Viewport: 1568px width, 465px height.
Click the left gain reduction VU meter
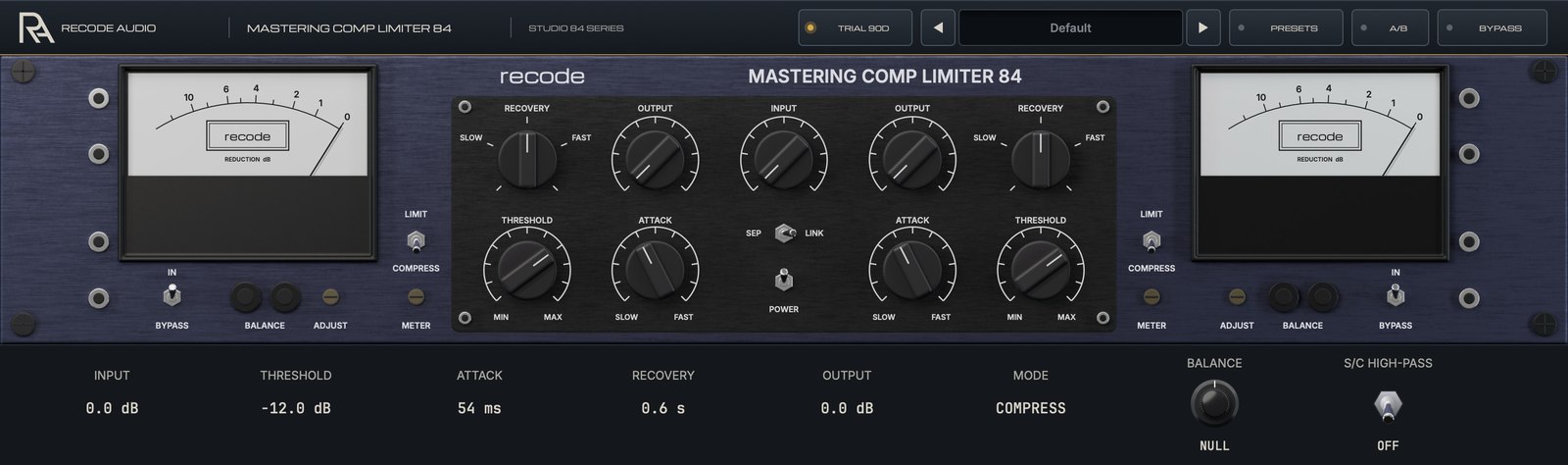(x=248, y=164)
